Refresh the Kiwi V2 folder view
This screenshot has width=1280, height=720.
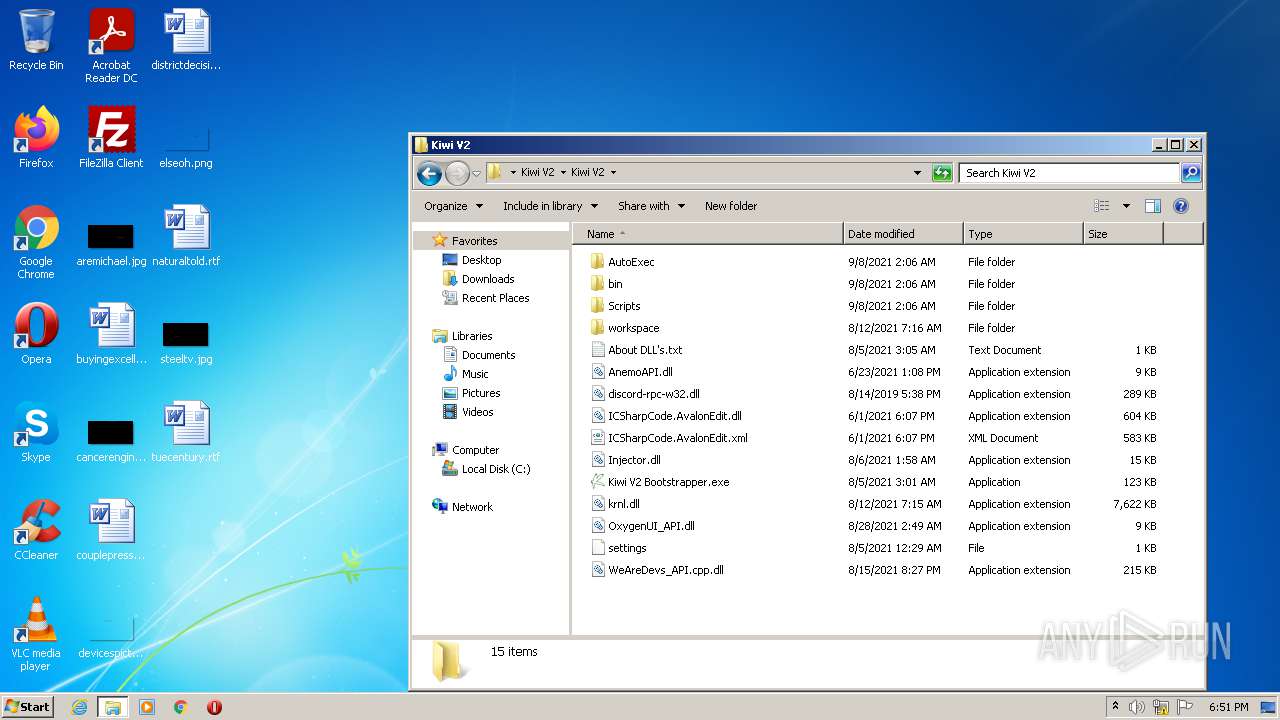click(942, 173)
